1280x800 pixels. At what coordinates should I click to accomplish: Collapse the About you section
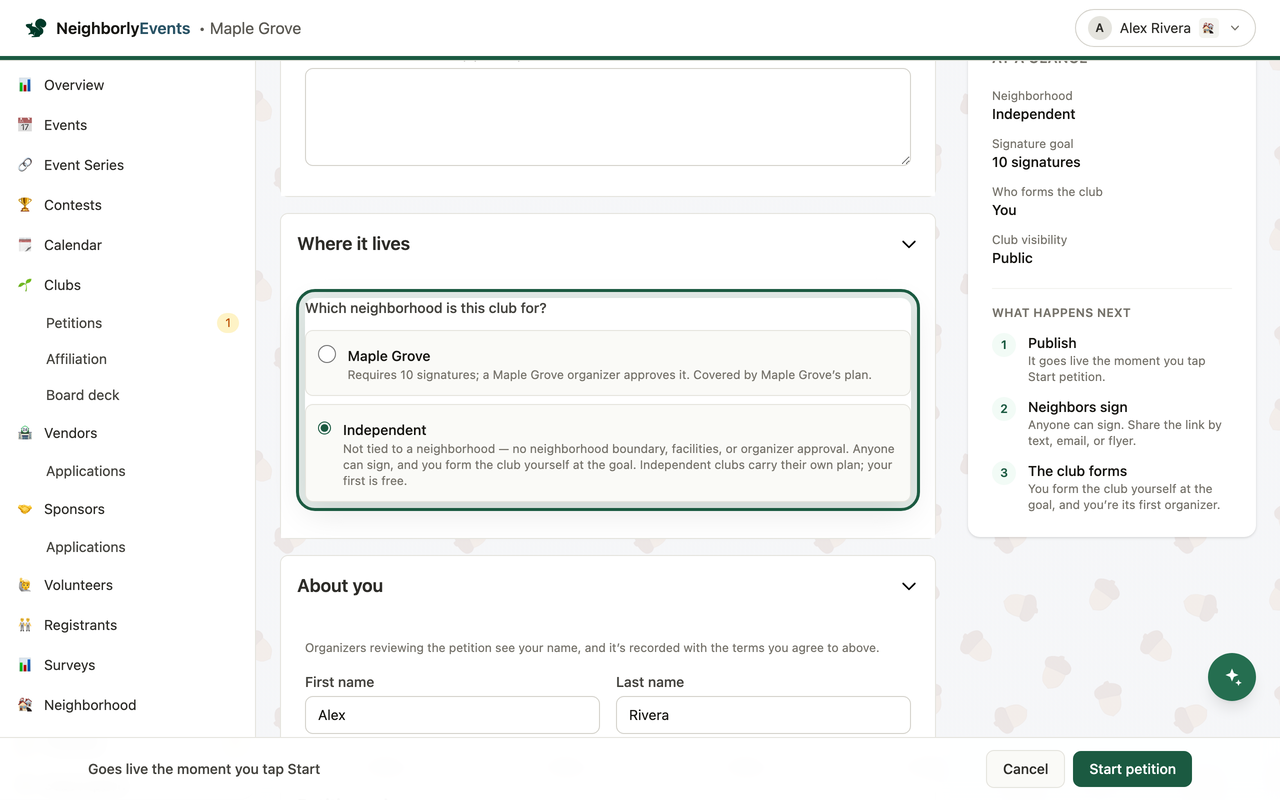click(909, 586)
